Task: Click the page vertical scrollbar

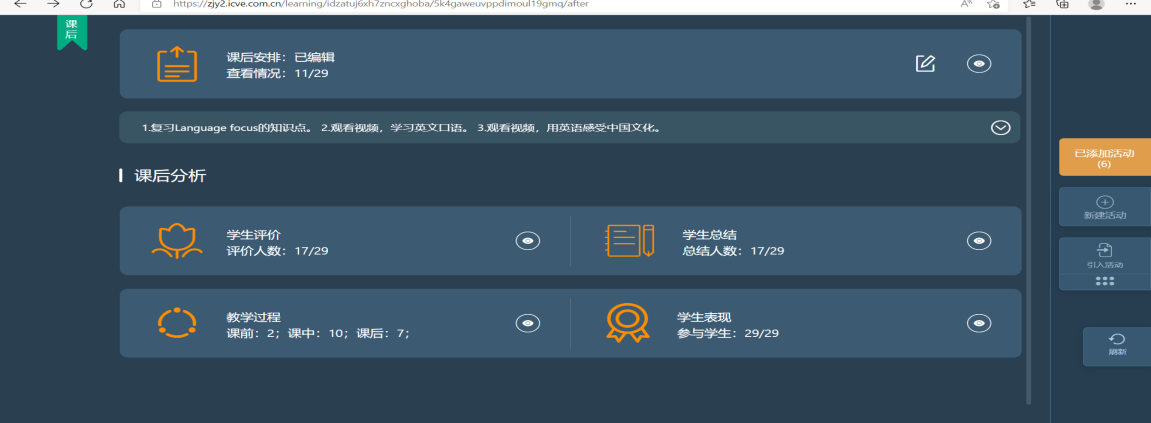Action: coord(1029,209)
